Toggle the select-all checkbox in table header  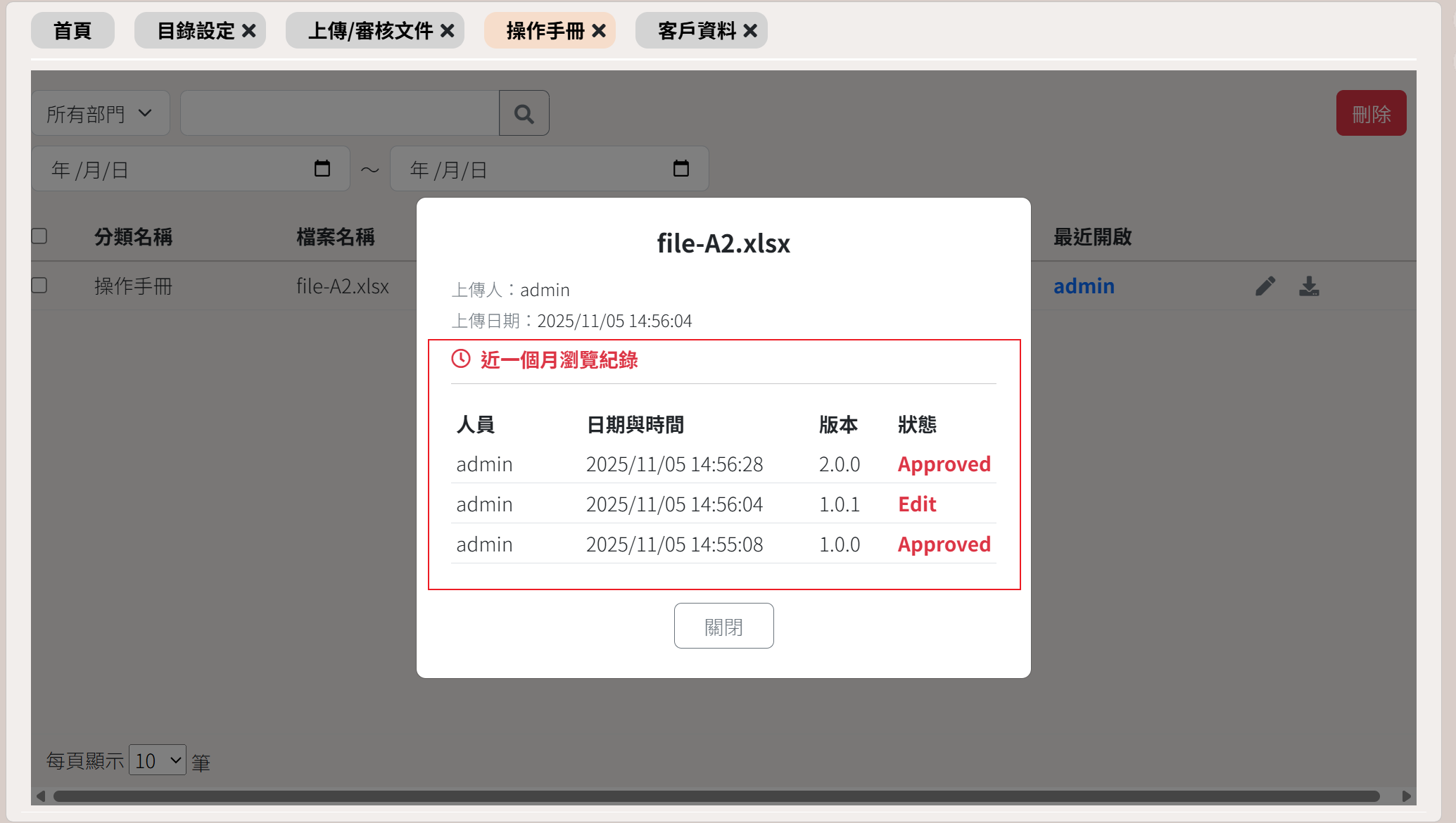39,236
